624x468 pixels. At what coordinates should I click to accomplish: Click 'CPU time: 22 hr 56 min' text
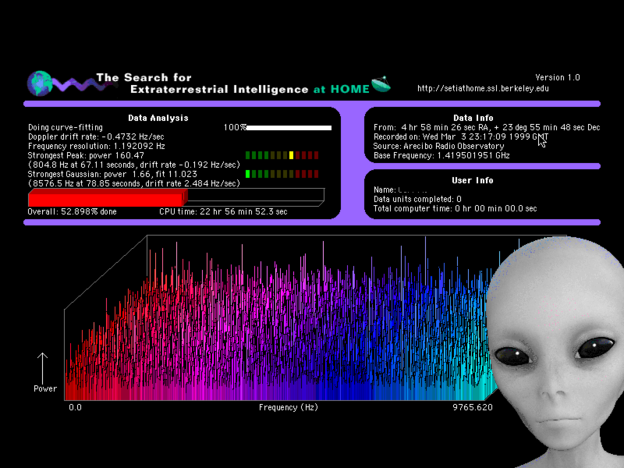tap(223, 212)
